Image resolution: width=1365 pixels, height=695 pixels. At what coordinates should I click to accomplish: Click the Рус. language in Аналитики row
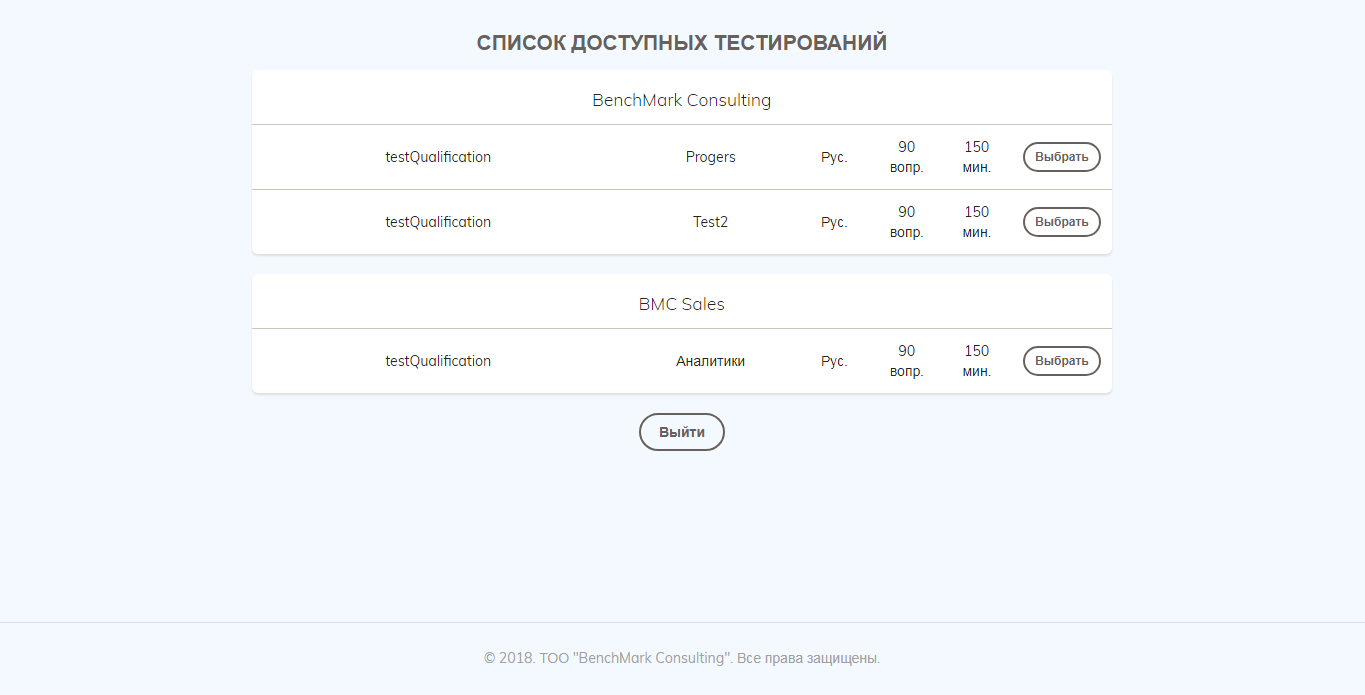834,361
